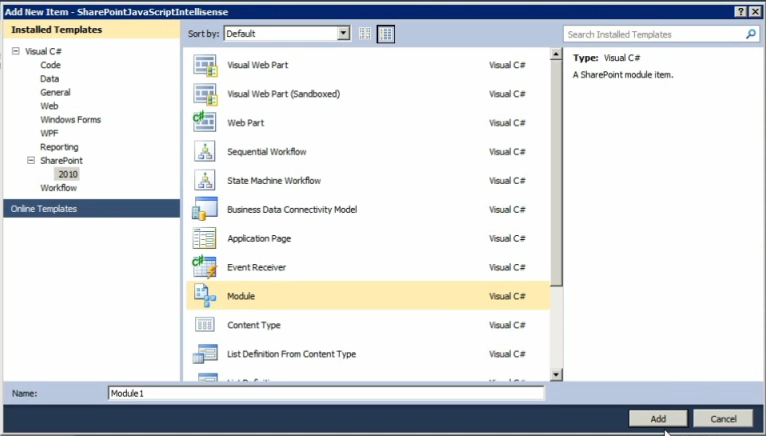The width and height of the screenshot is (766, 436).
Task: Open the dialog help question mark
Action: click(741, 12)
